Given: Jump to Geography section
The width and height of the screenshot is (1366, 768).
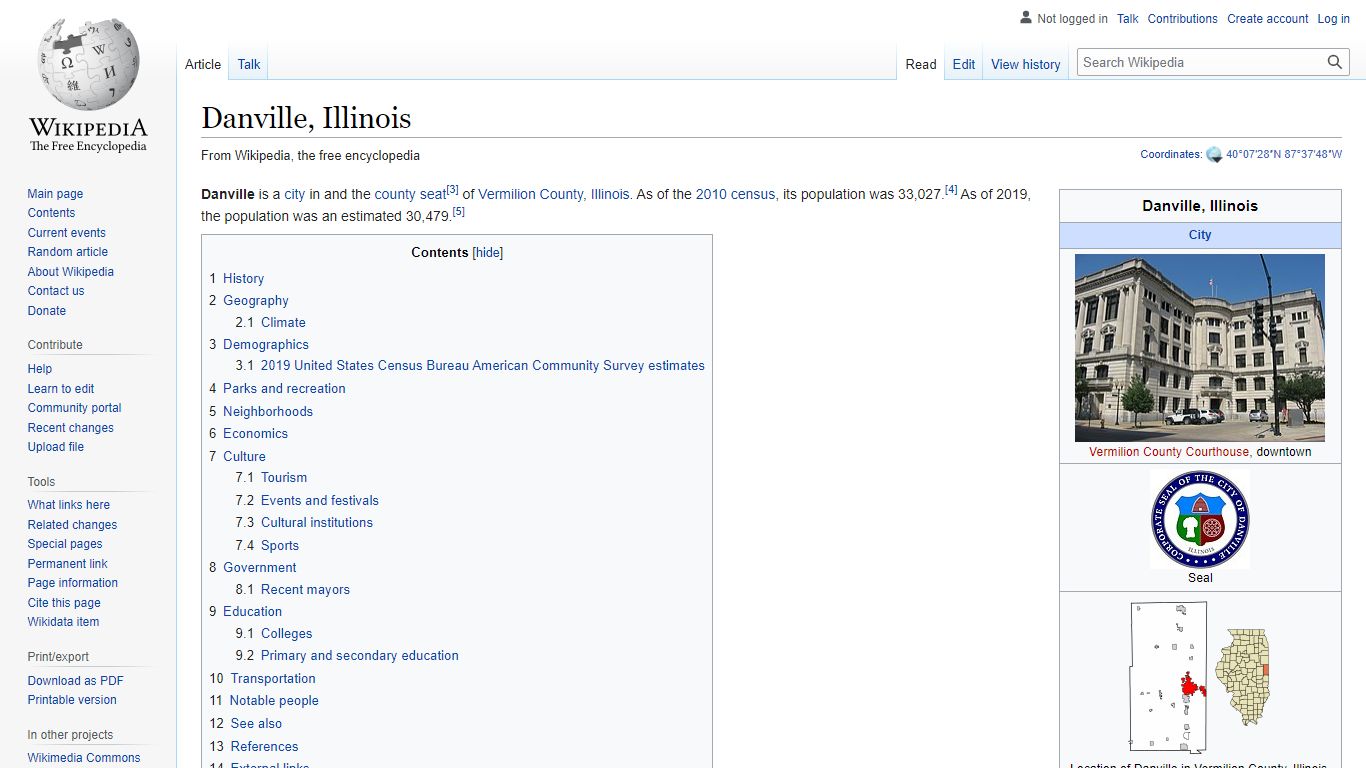Looking at the screenshot, I should coord(255,300).
